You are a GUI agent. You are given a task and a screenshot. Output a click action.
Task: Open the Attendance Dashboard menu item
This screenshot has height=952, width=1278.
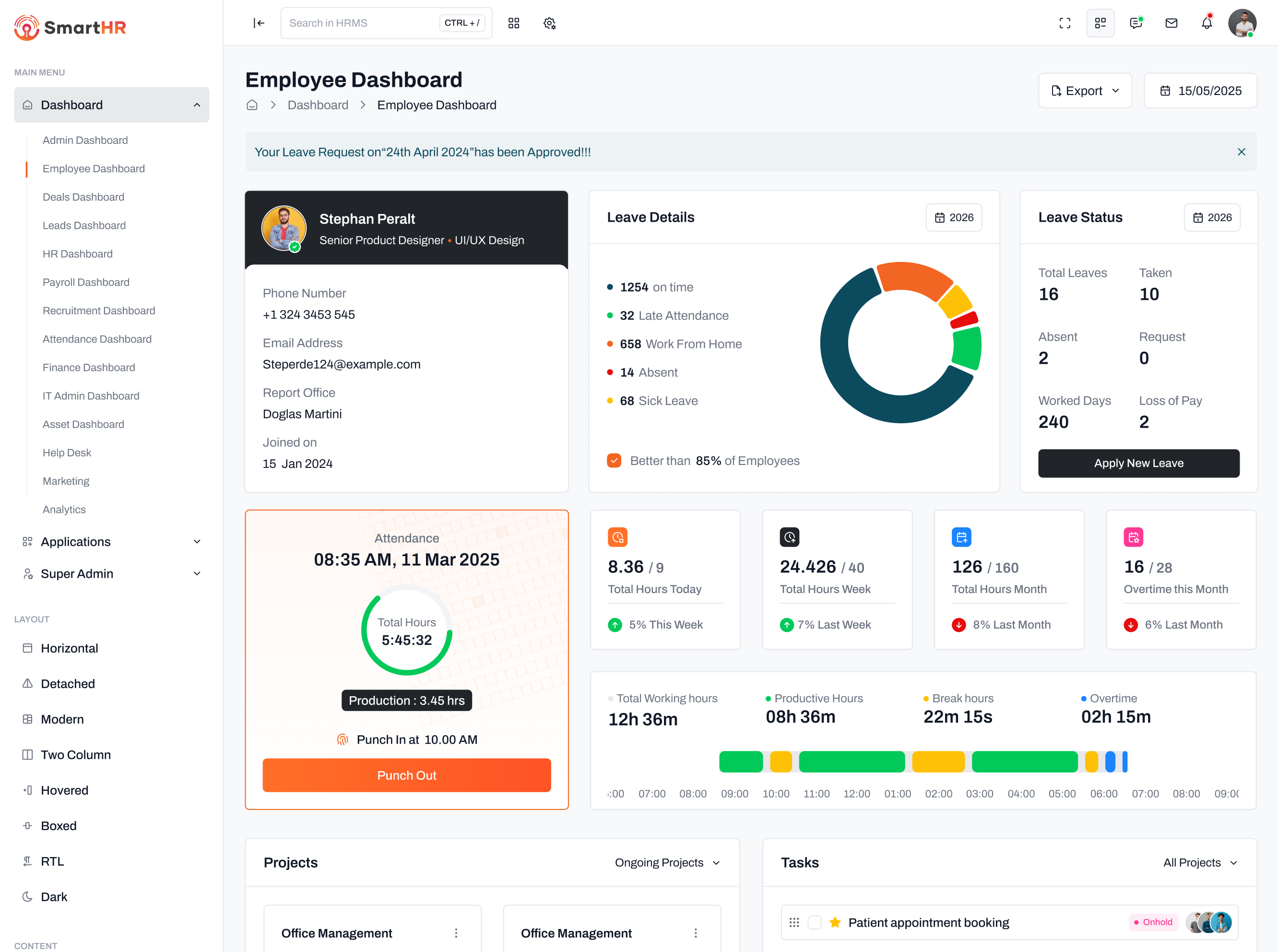96,339
